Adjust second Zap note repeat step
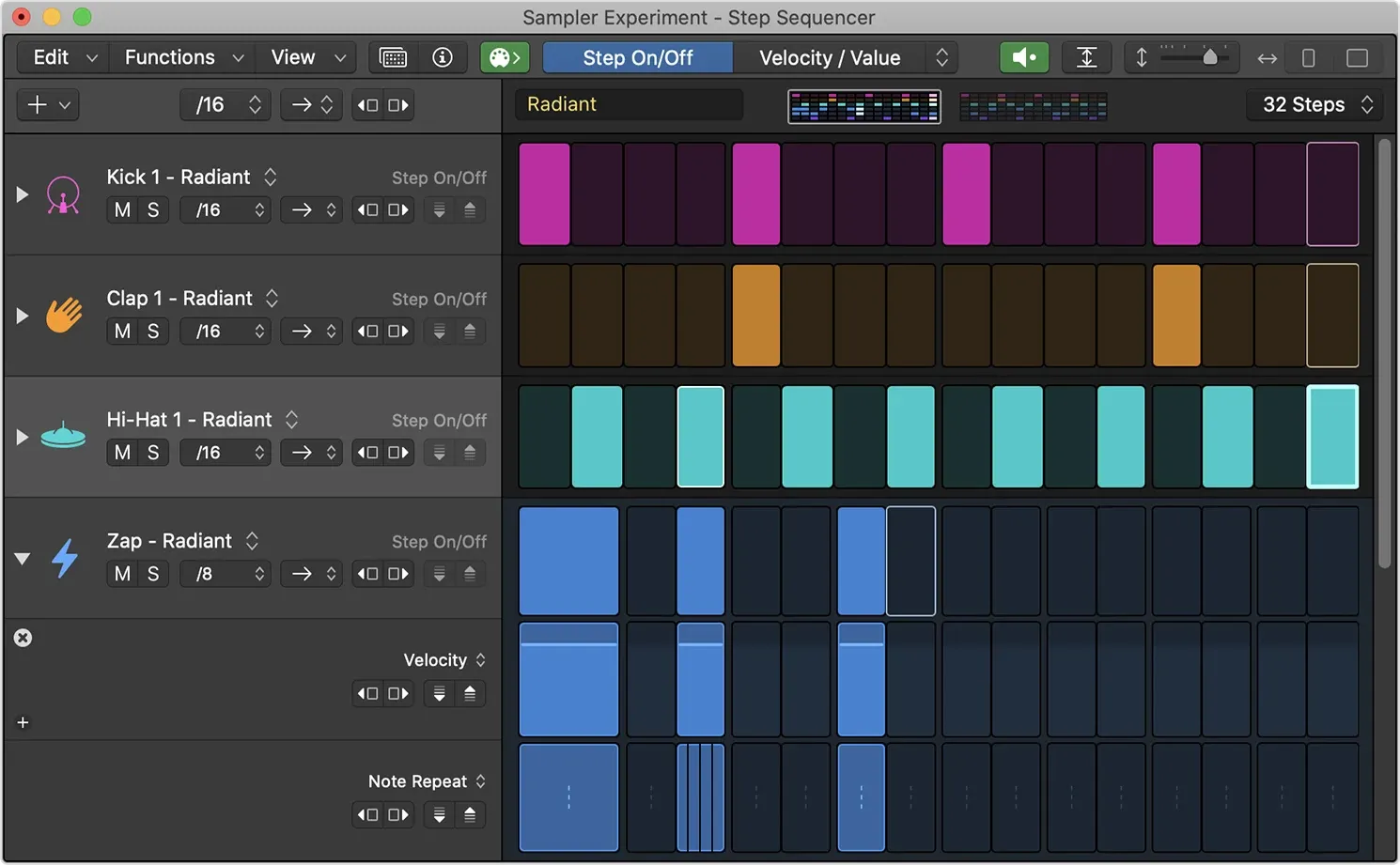1400x865 pixels. tap(700, 797)
